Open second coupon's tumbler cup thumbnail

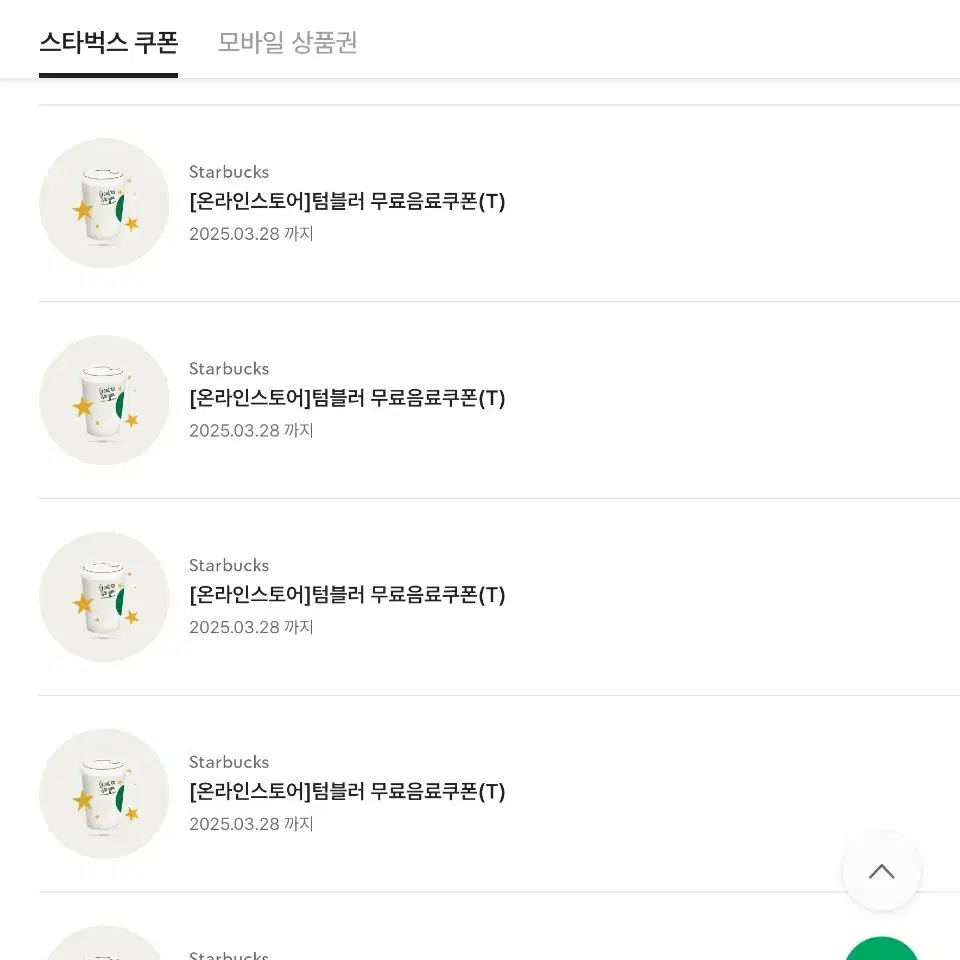point(104,400)
